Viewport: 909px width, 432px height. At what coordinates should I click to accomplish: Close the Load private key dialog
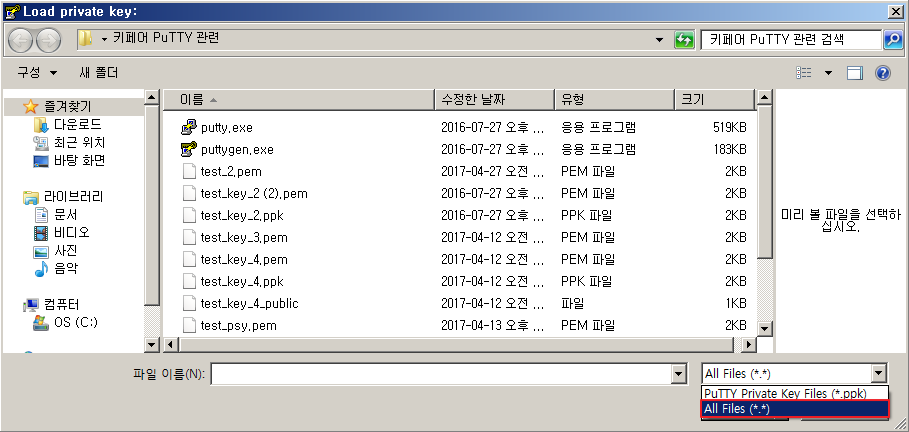click(x=895, y=12)
